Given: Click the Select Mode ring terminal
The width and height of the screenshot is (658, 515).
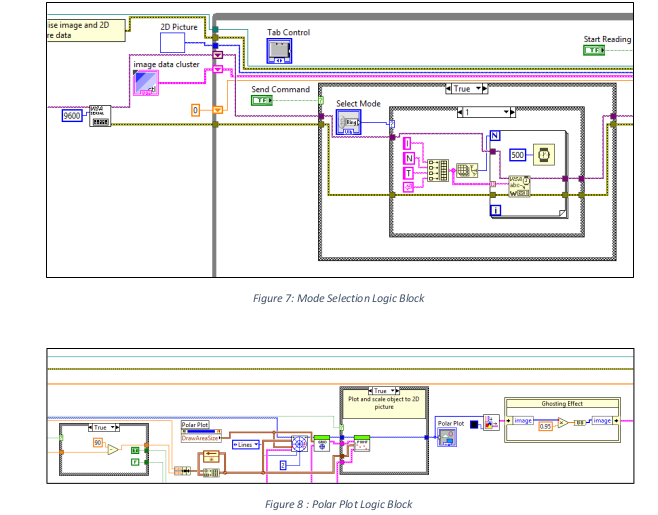Looking at the screenshot, I should 349,122.
